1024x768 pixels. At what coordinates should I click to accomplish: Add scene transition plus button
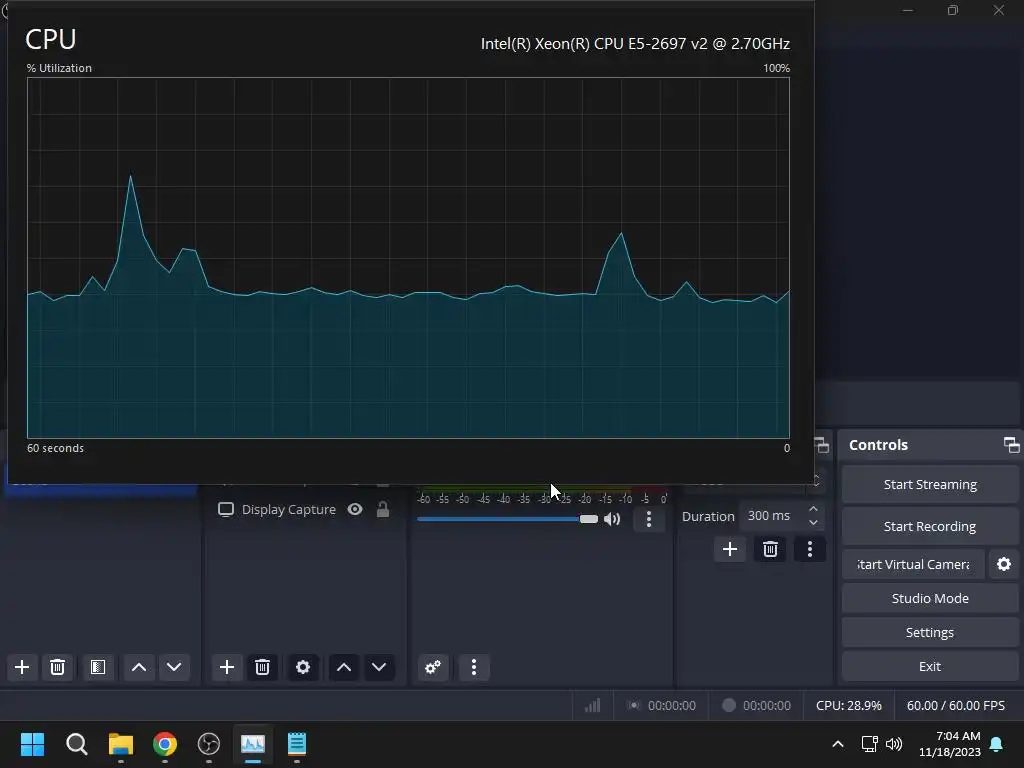point(730,549)
